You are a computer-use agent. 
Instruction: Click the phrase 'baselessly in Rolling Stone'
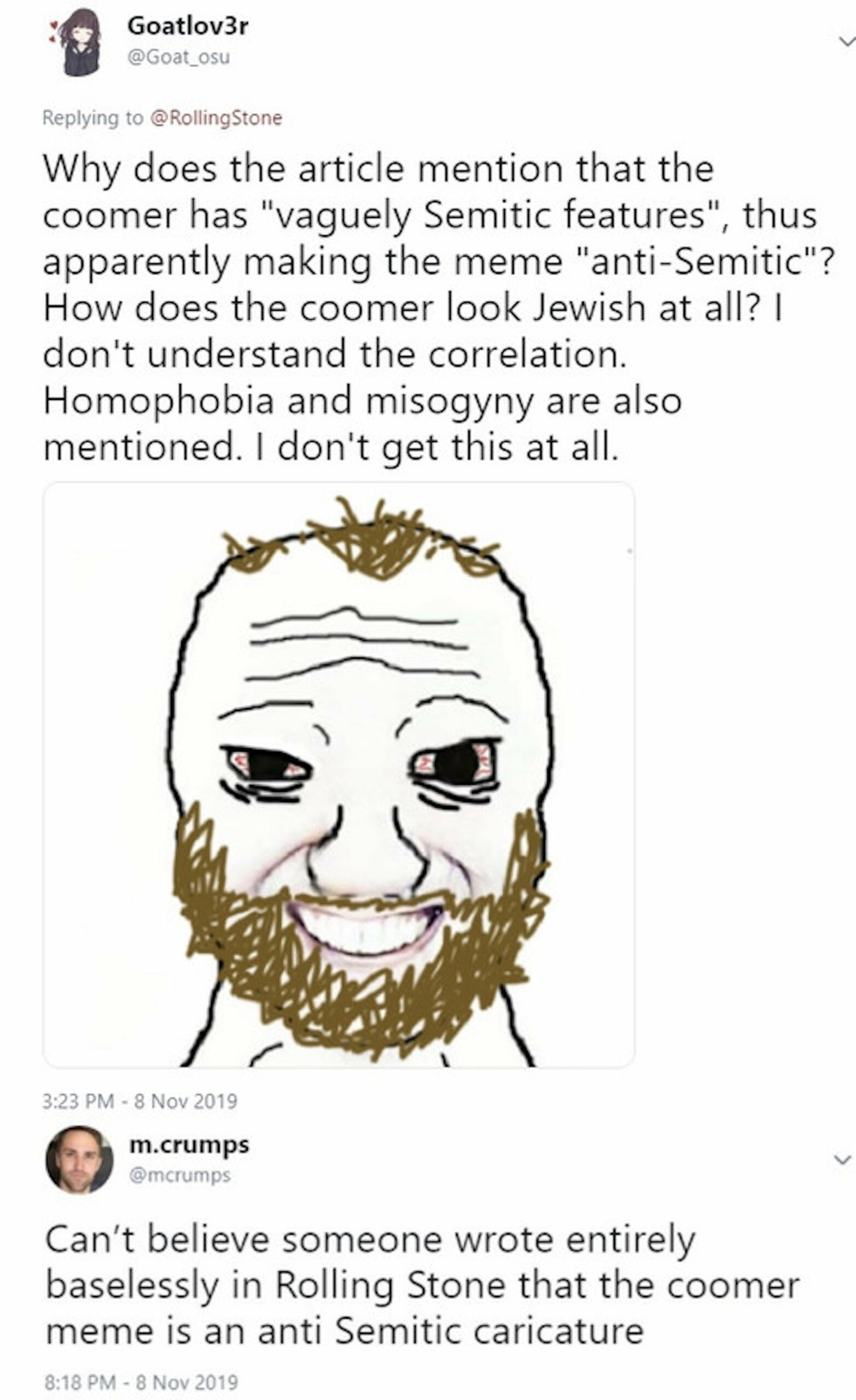click(x=275, y=1286)
